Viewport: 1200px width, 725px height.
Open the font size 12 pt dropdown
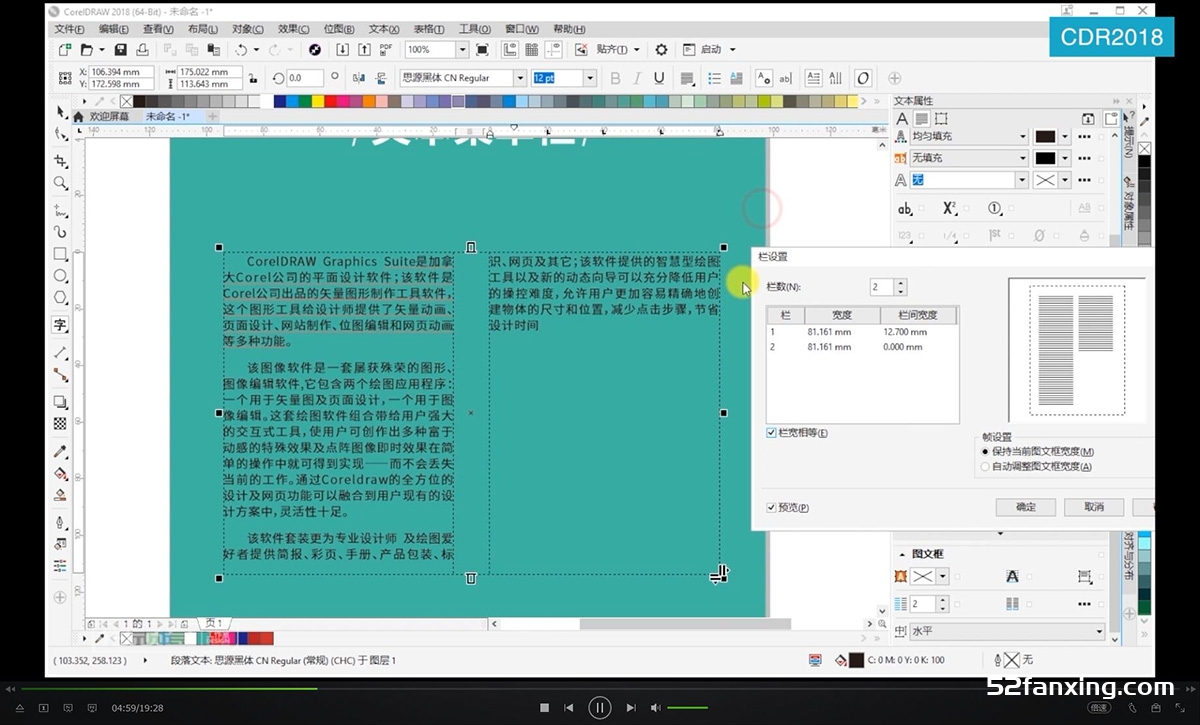coord(590,78)
